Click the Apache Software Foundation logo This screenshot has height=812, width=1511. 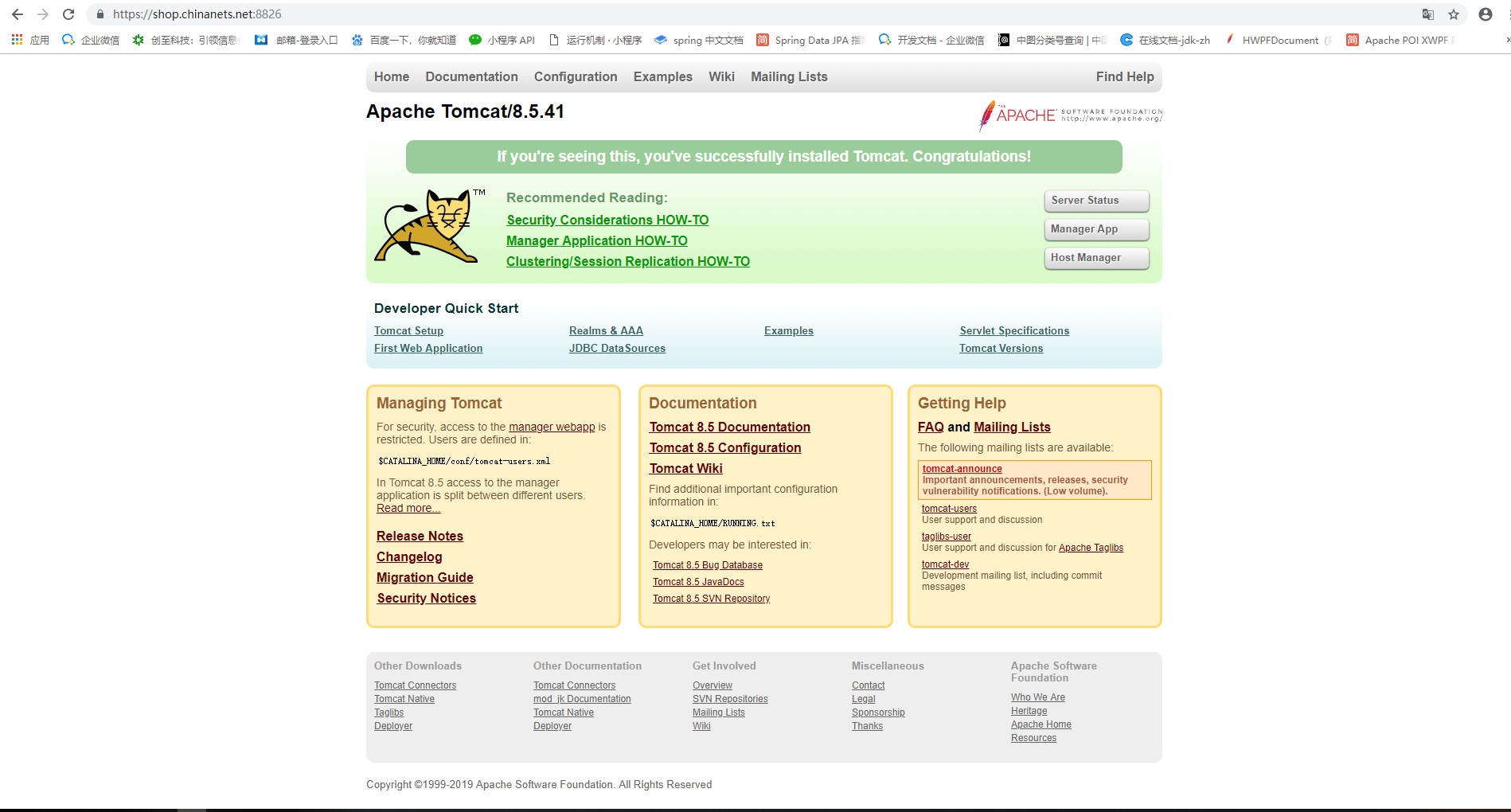[x=1071, y=115]
